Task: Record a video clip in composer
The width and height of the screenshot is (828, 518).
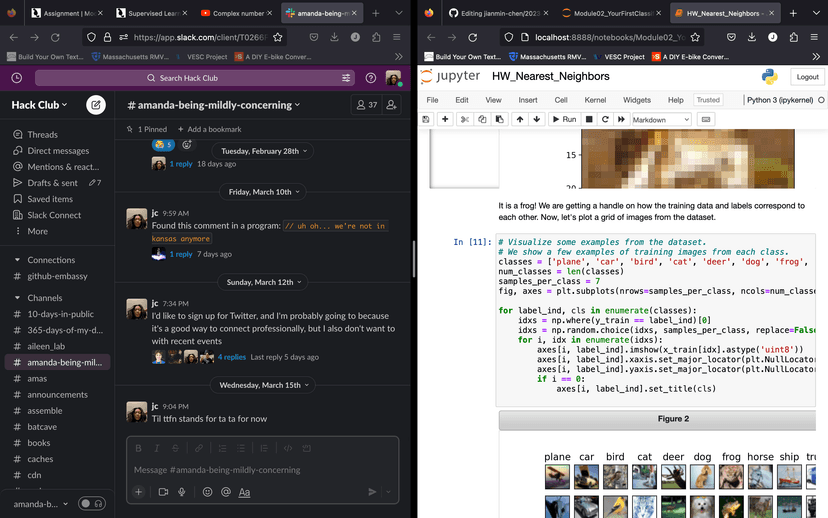Action: point(162,492)
